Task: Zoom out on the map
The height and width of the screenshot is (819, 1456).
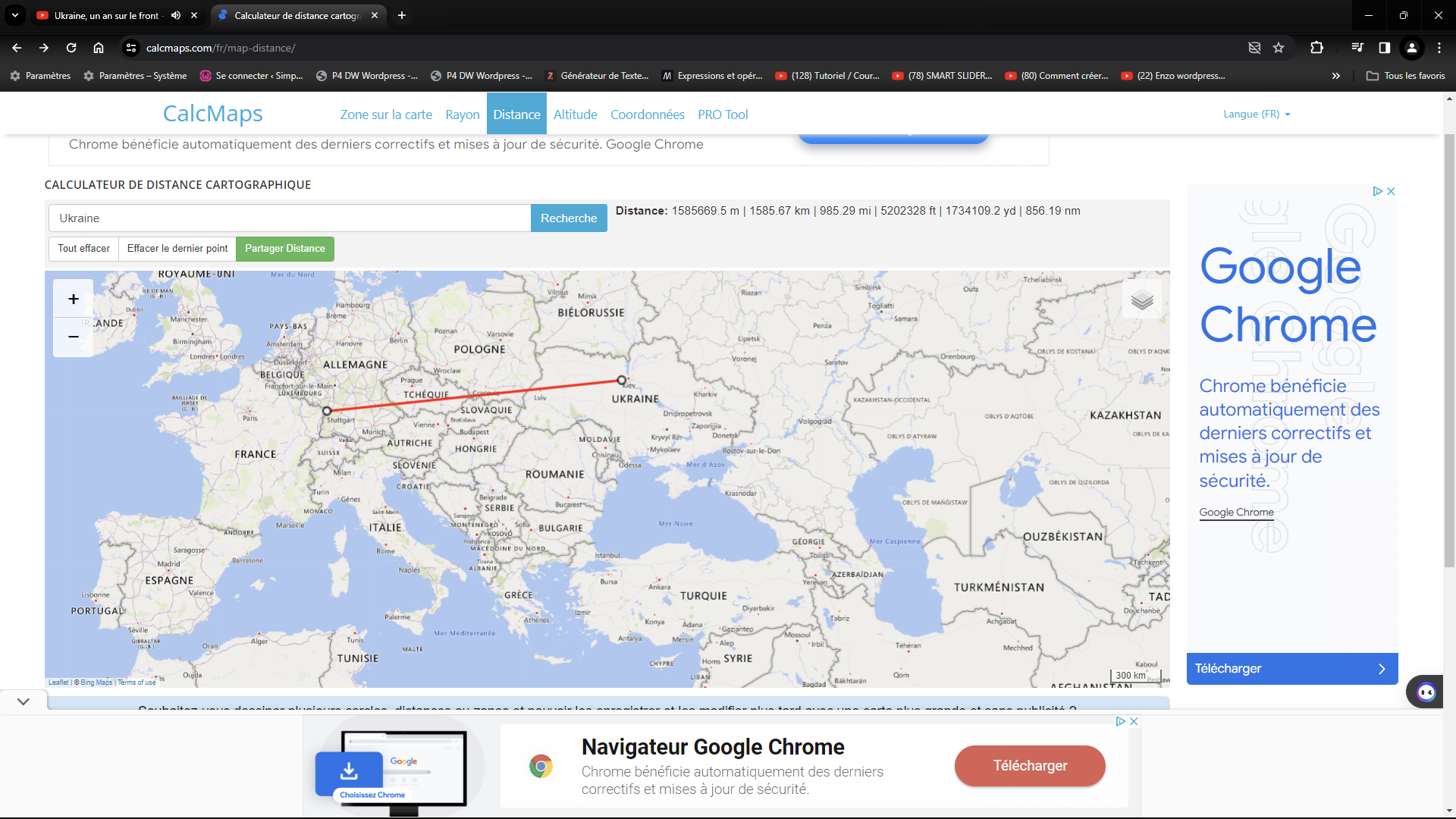Action: pos(74,337)
